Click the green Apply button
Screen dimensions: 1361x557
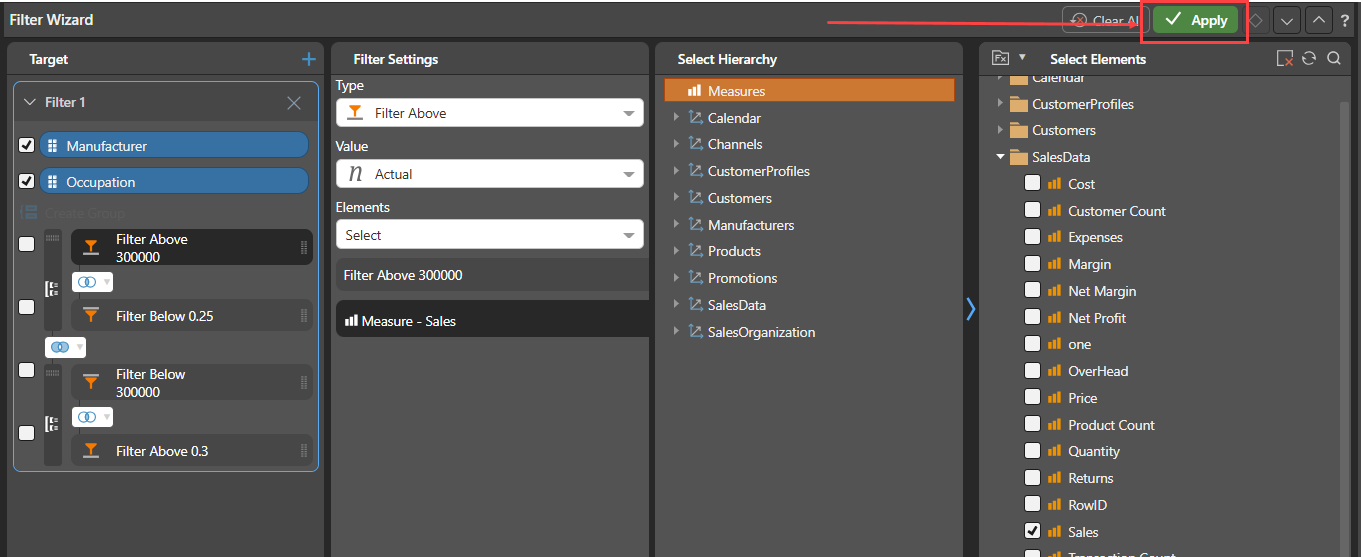point(1195,20)
